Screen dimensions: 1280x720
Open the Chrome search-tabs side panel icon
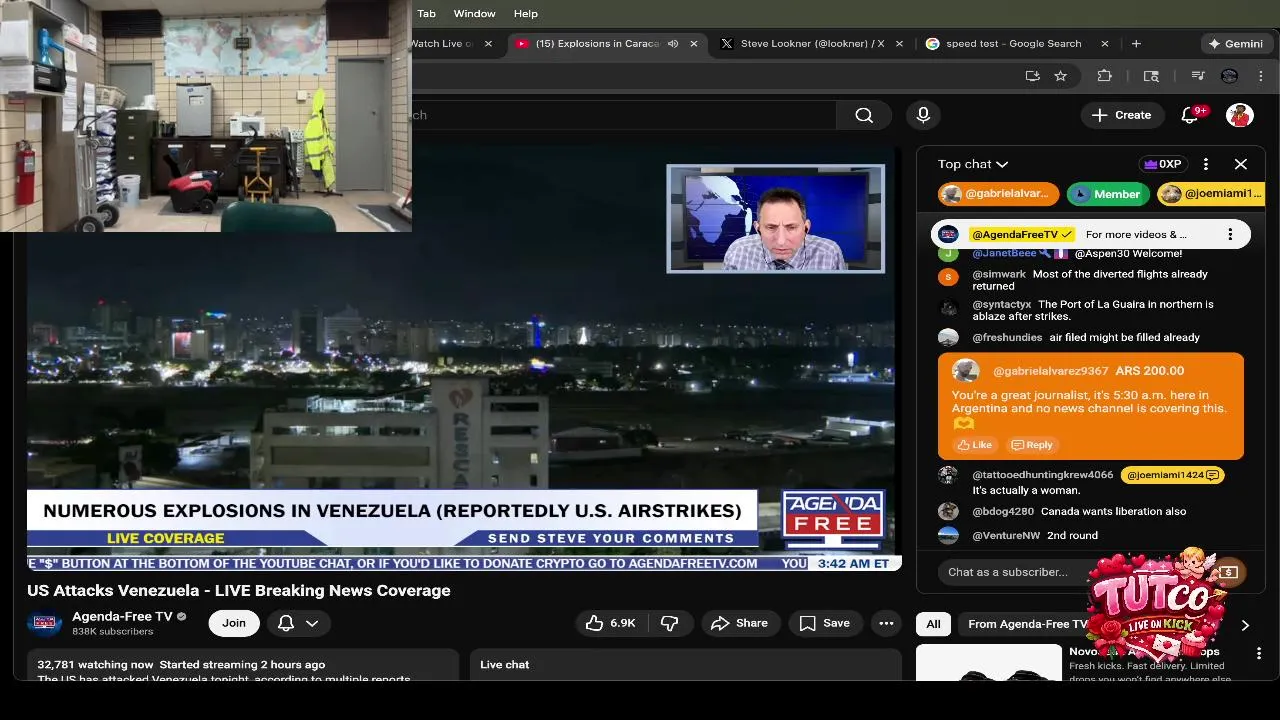1151,76
